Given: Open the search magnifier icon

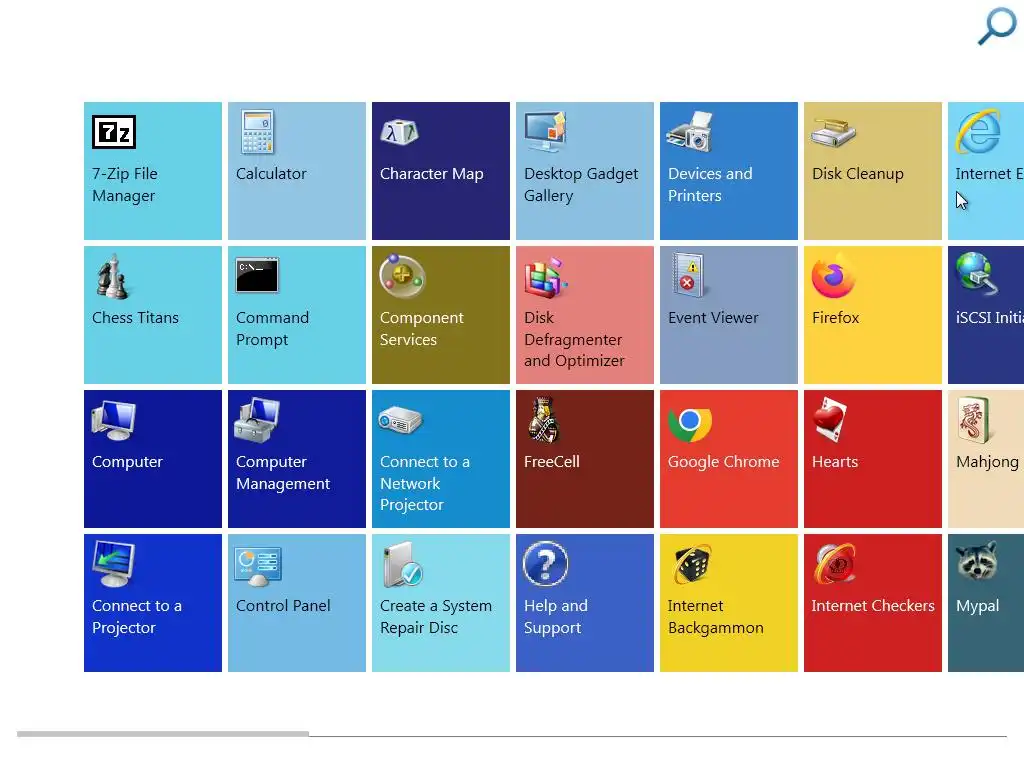Looking at the screenshot, I should coord(997,26).
